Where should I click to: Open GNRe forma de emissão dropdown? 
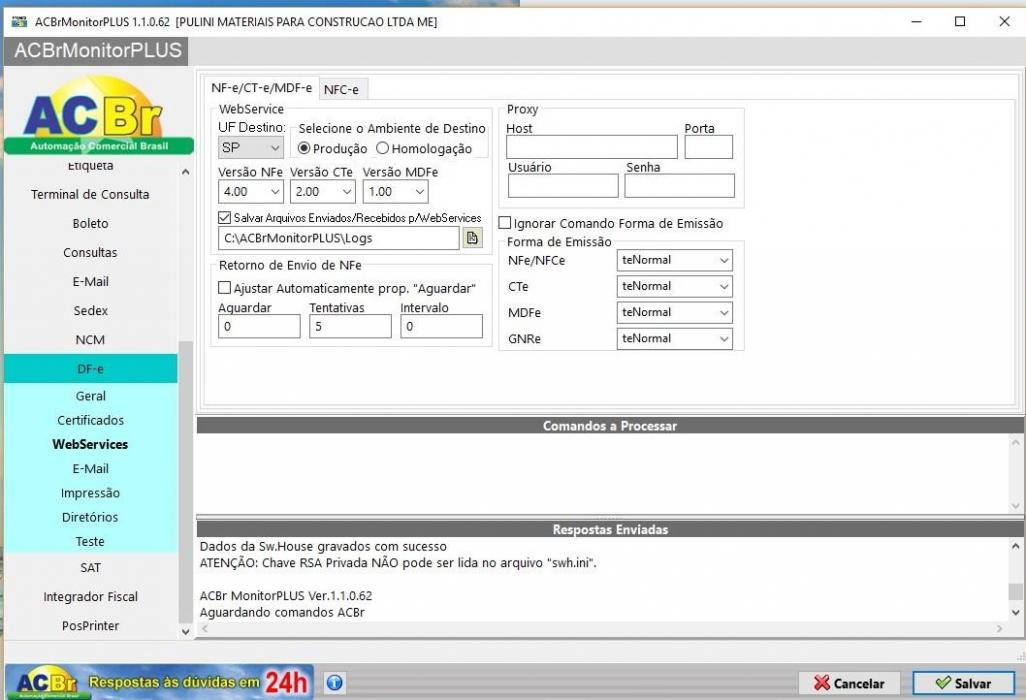click(675, 338)
